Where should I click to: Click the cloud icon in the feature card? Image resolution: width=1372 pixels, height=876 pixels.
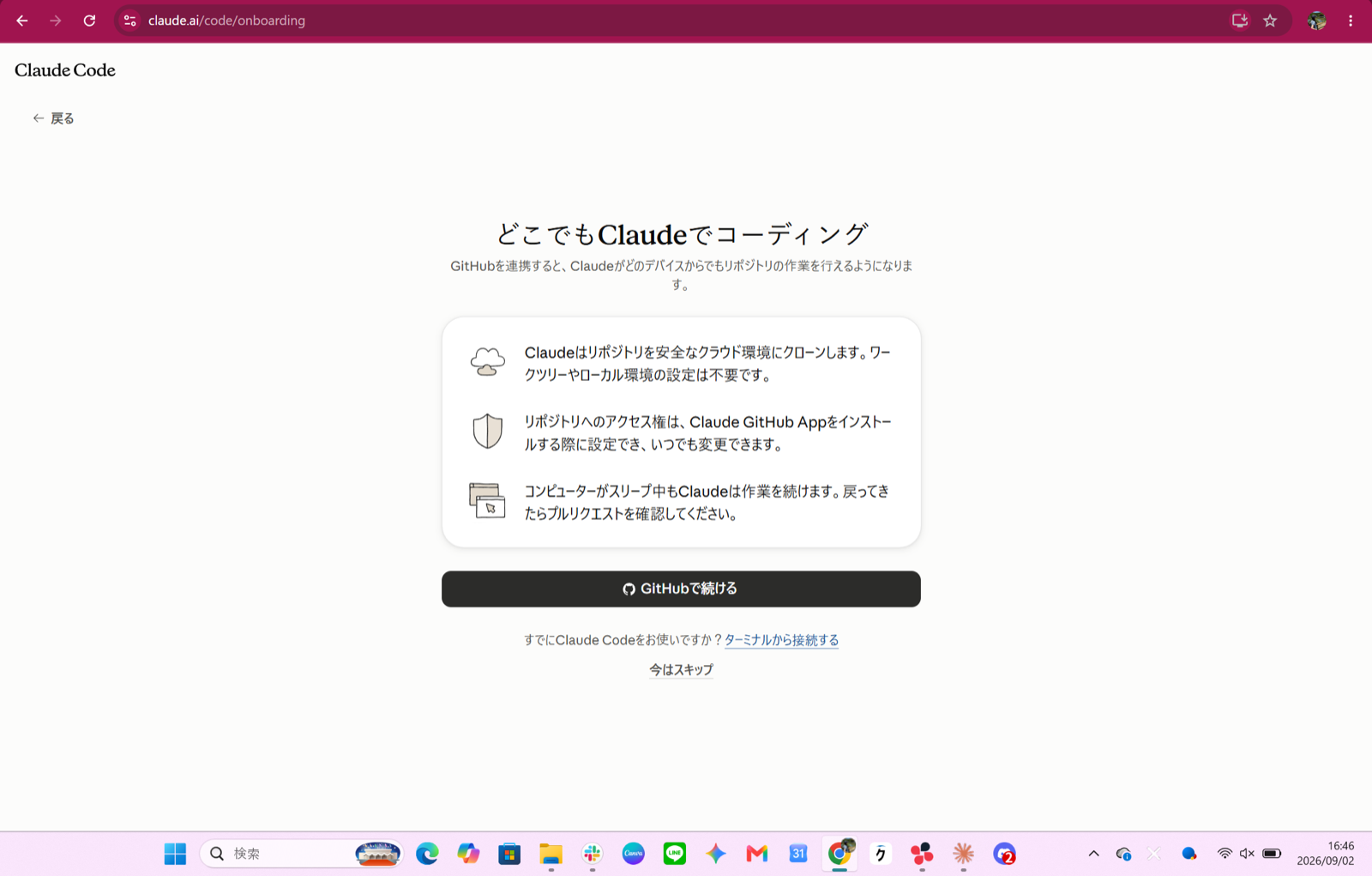487,362
